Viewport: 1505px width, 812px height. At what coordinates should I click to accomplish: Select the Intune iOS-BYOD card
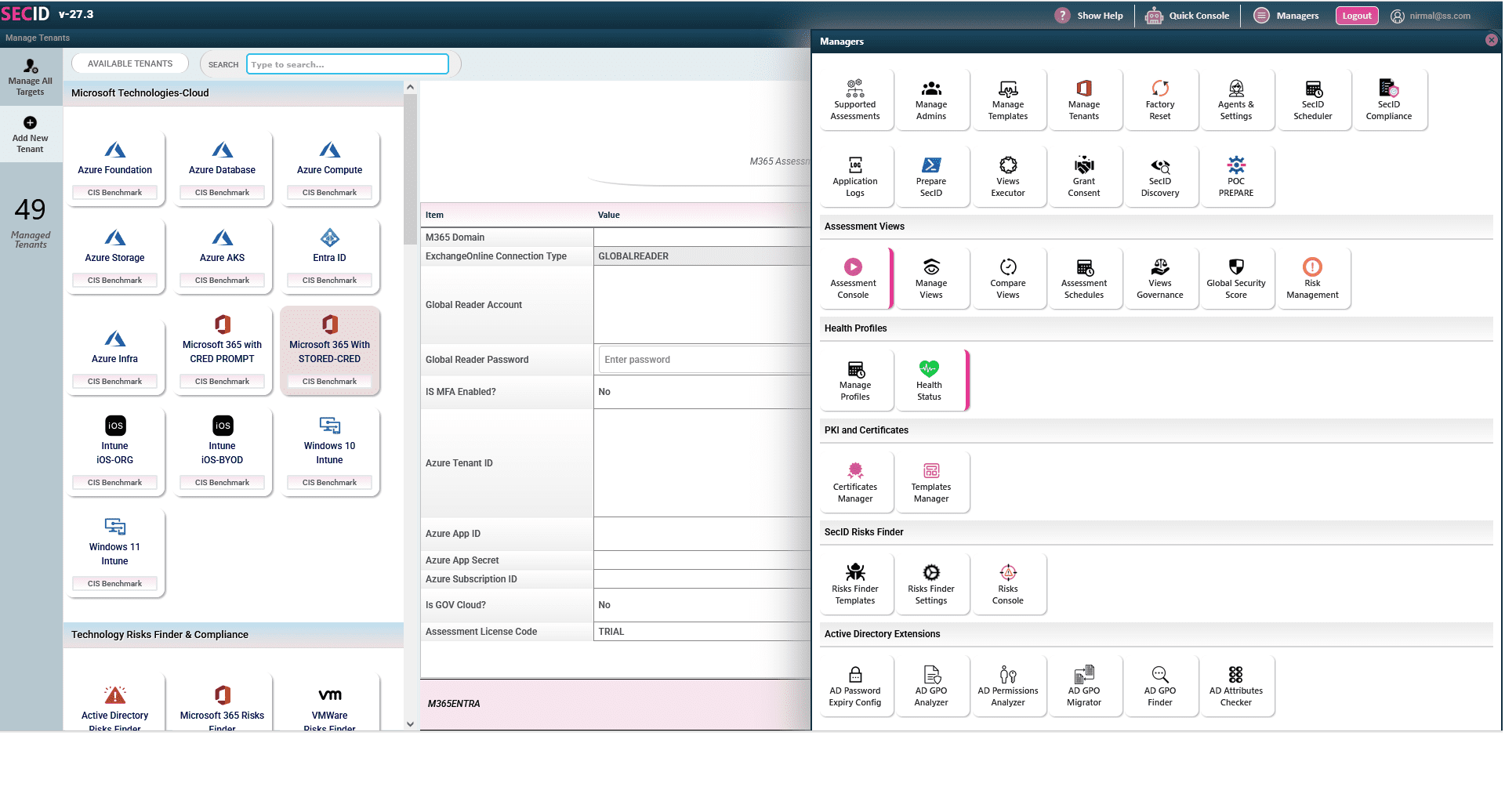click(223, 452)
